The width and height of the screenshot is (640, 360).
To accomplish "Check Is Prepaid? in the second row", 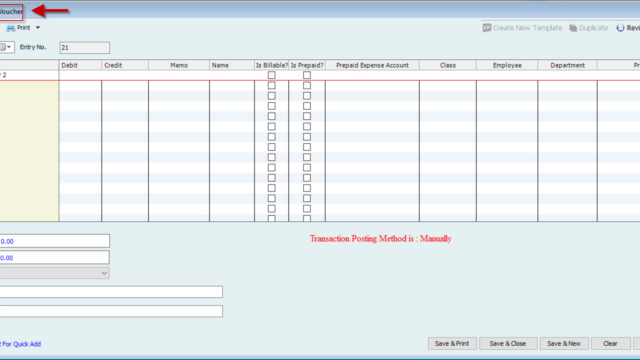I will [x=307, y=85].
